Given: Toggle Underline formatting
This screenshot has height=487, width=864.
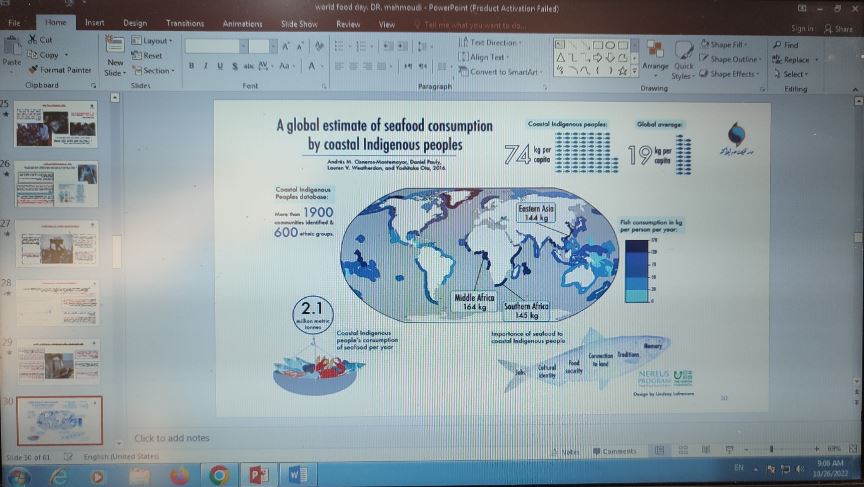Looking at the screenshot, I should coord(220,66).
